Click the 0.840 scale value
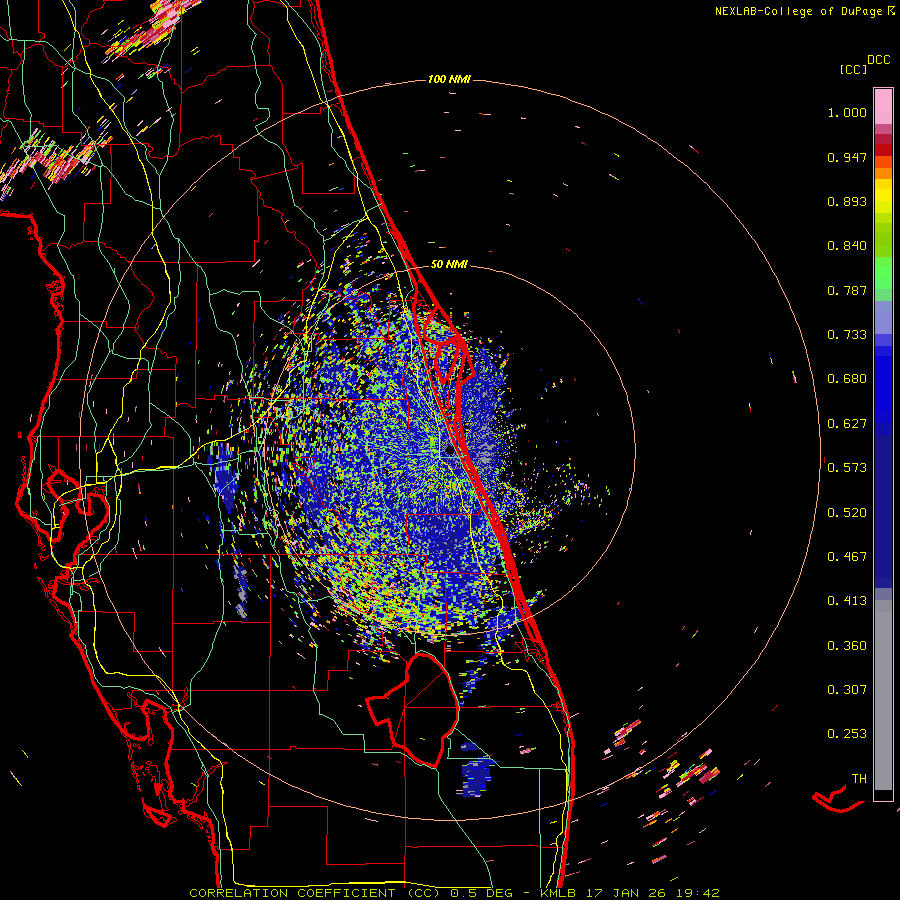 847,246
